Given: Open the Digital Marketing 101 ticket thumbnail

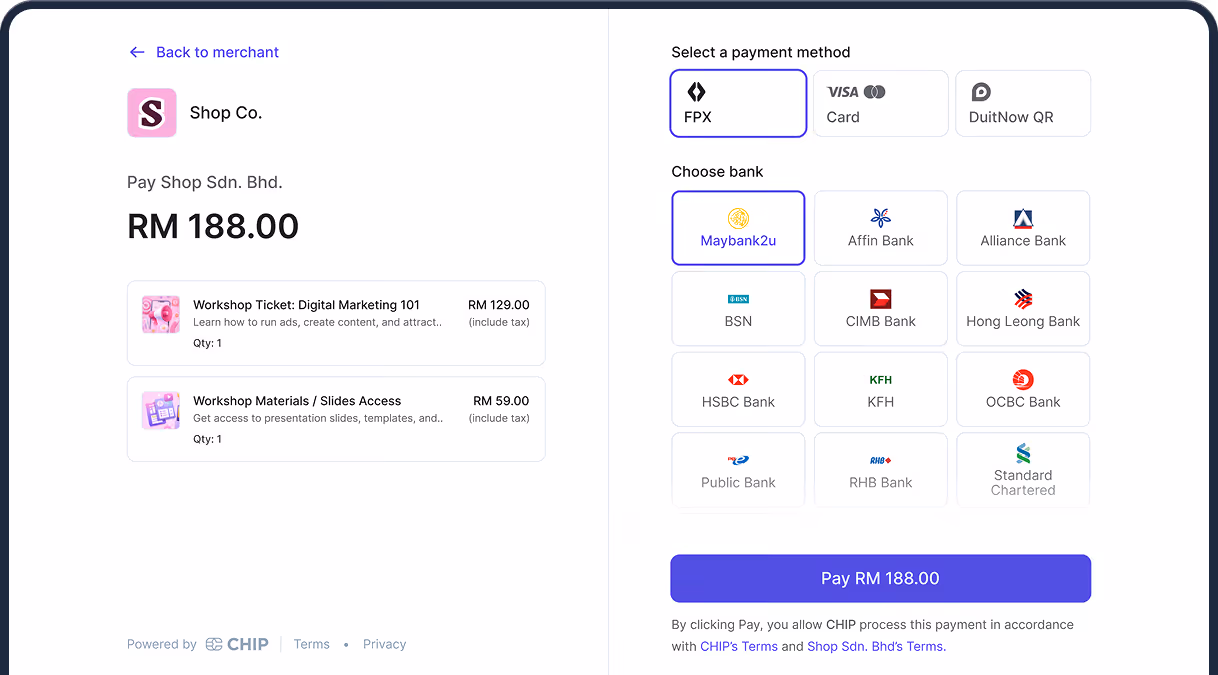Looking at the screenshot, I should click(x=161, y=314).
